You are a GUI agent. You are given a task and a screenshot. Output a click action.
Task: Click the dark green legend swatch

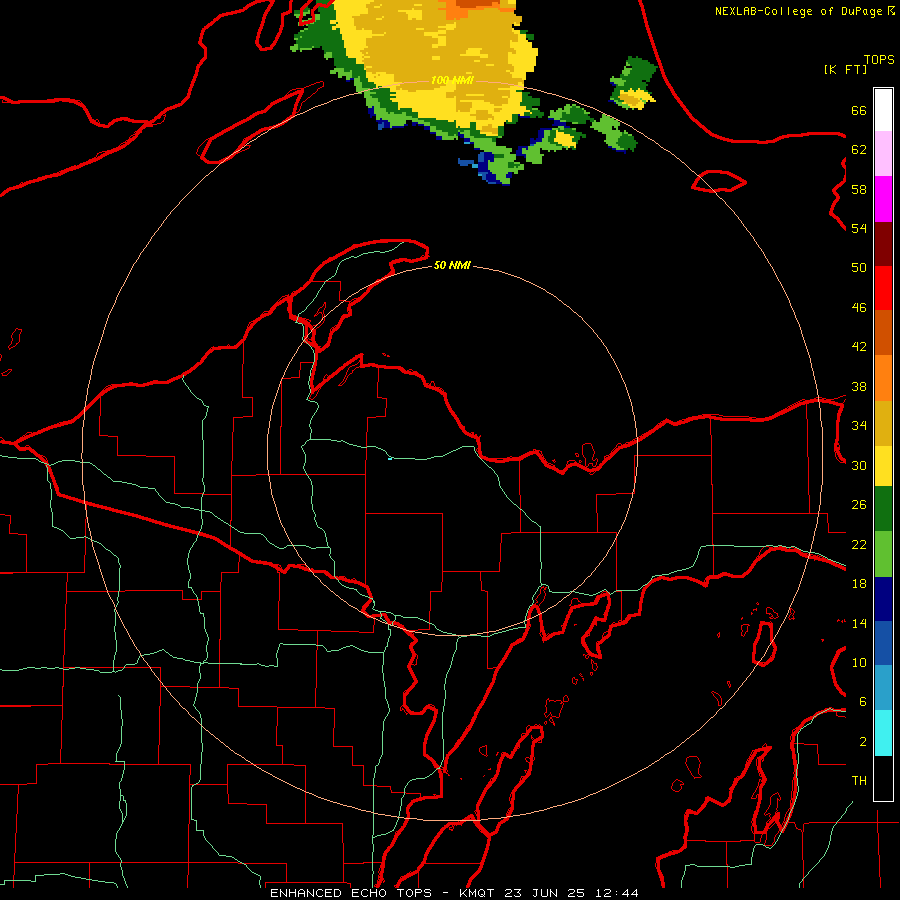883,509
